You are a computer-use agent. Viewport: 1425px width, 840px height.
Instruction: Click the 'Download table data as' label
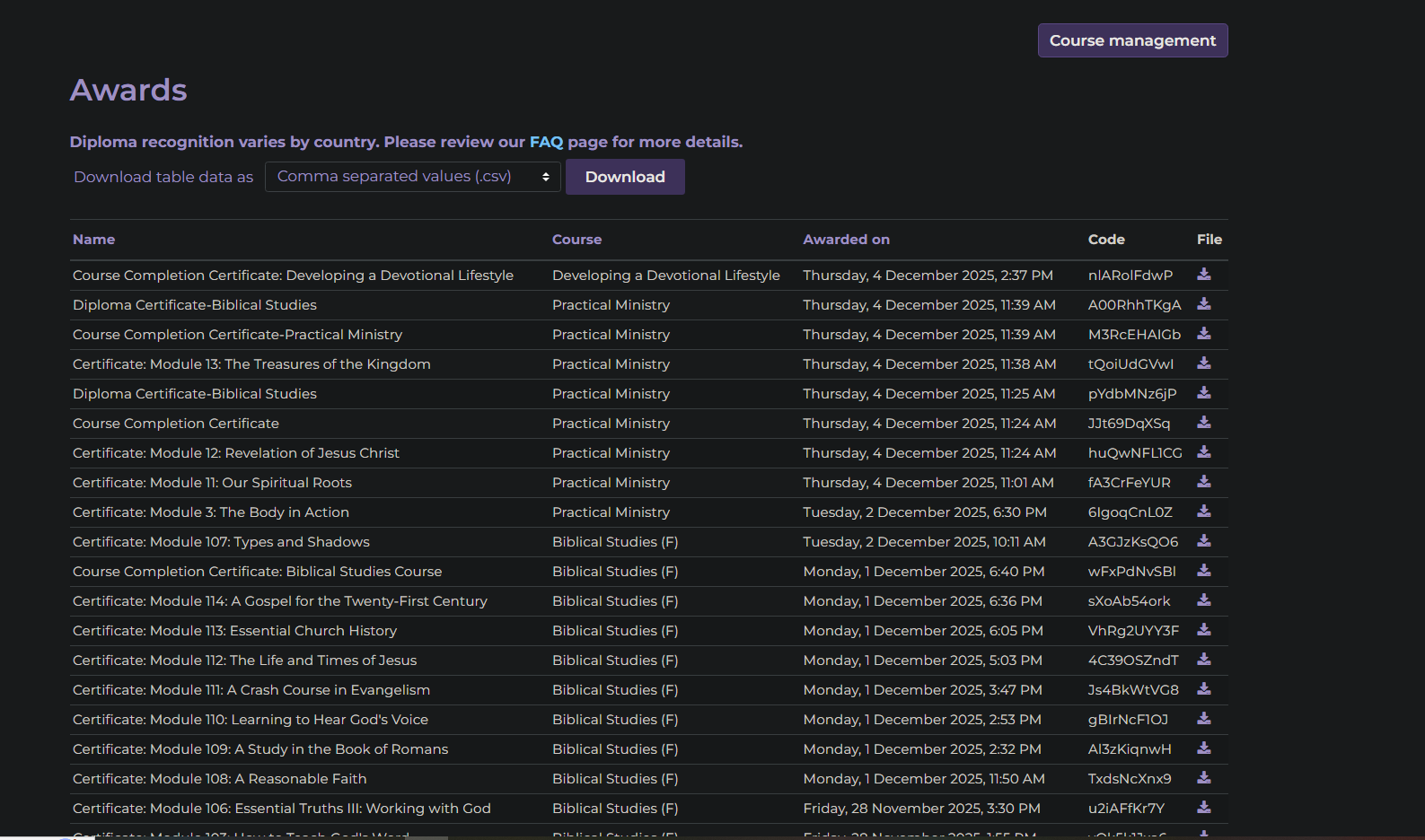click(x=163, y=178)
